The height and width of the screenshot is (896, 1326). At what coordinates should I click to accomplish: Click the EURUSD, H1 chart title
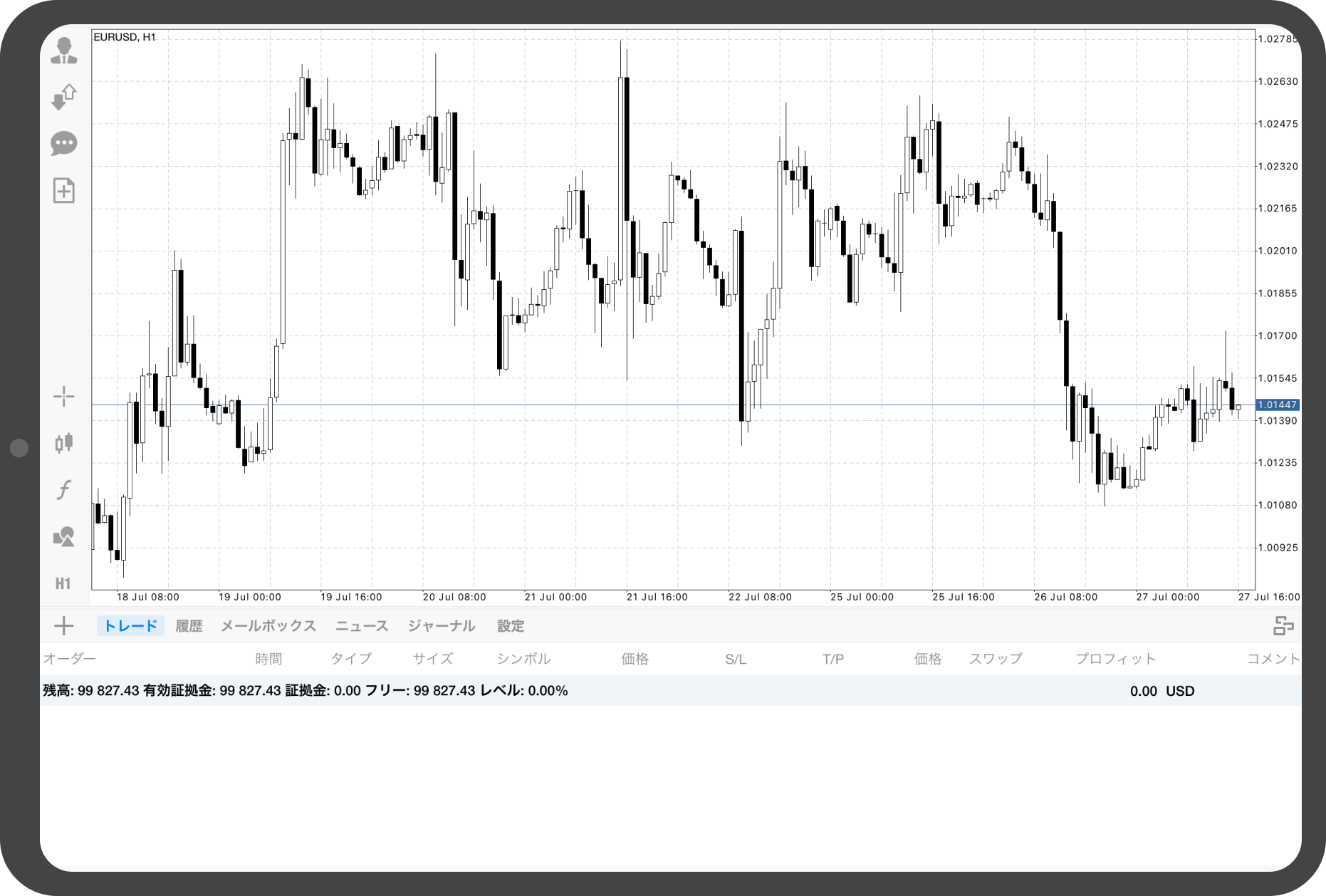(125, 37)
